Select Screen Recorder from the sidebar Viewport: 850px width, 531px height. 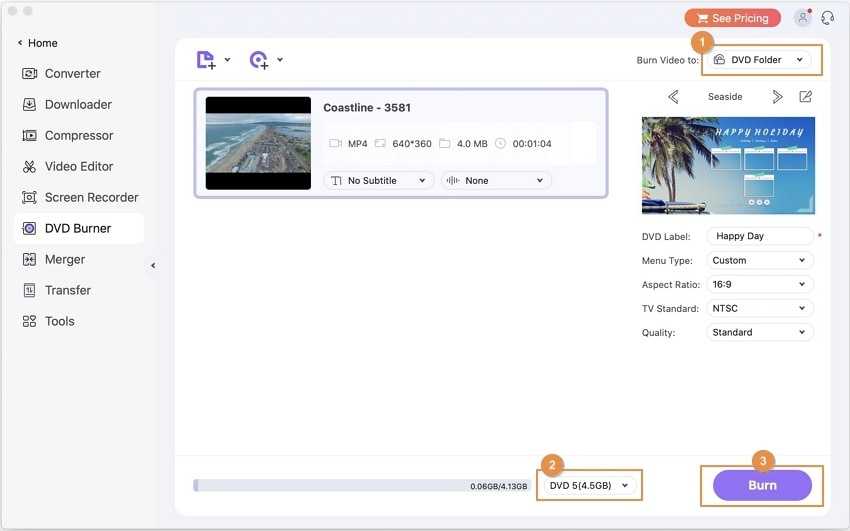click(x=91, y=197)
